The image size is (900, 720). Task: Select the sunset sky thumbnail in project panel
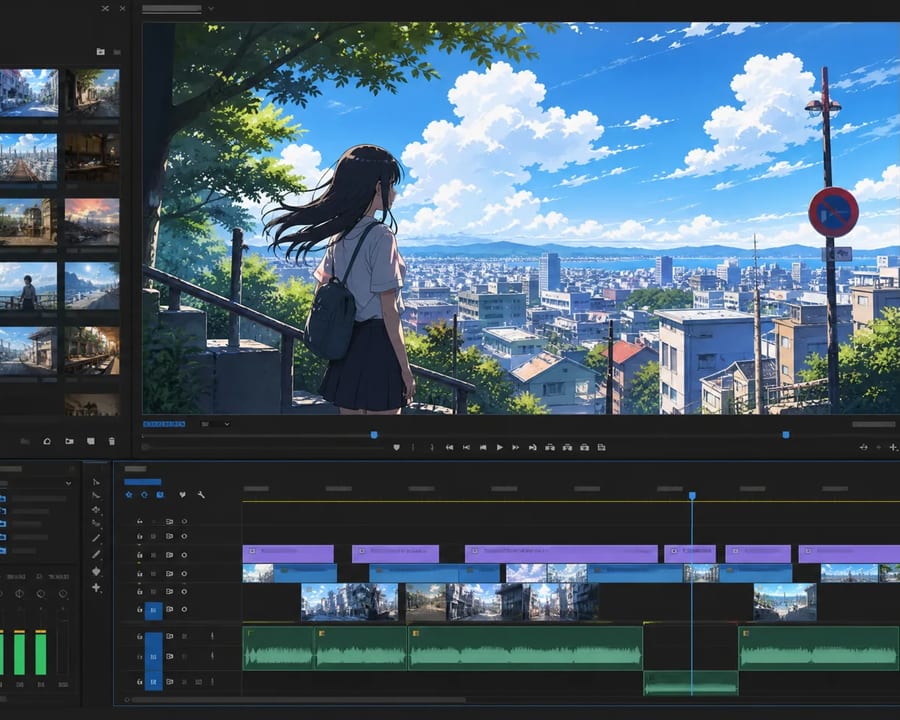click(x=92, y=222)
